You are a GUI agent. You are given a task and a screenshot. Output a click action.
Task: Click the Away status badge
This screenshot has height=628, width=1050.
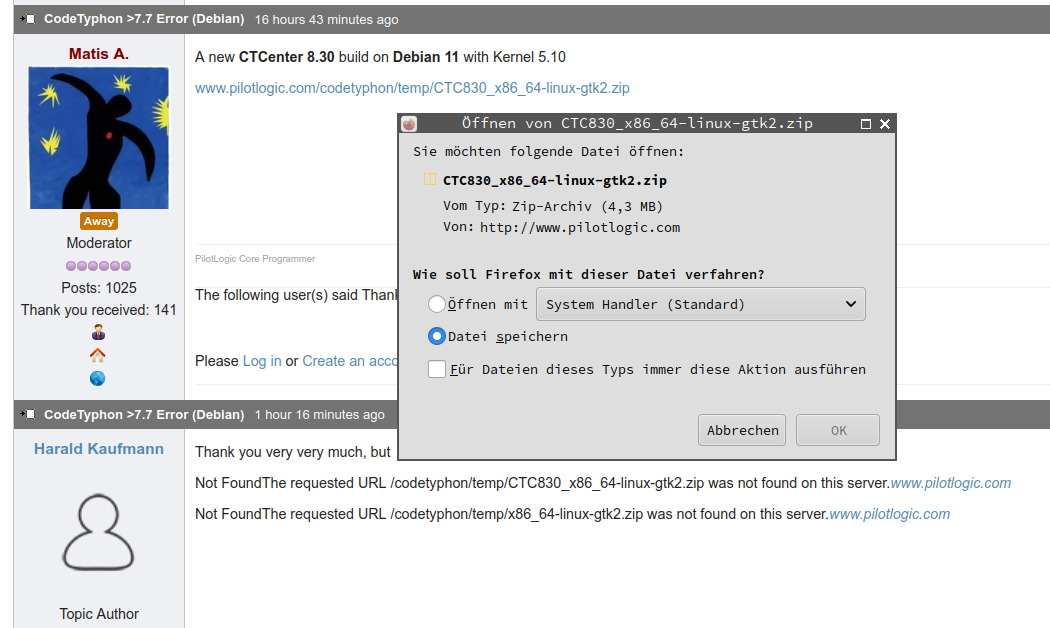coord(98,221)
